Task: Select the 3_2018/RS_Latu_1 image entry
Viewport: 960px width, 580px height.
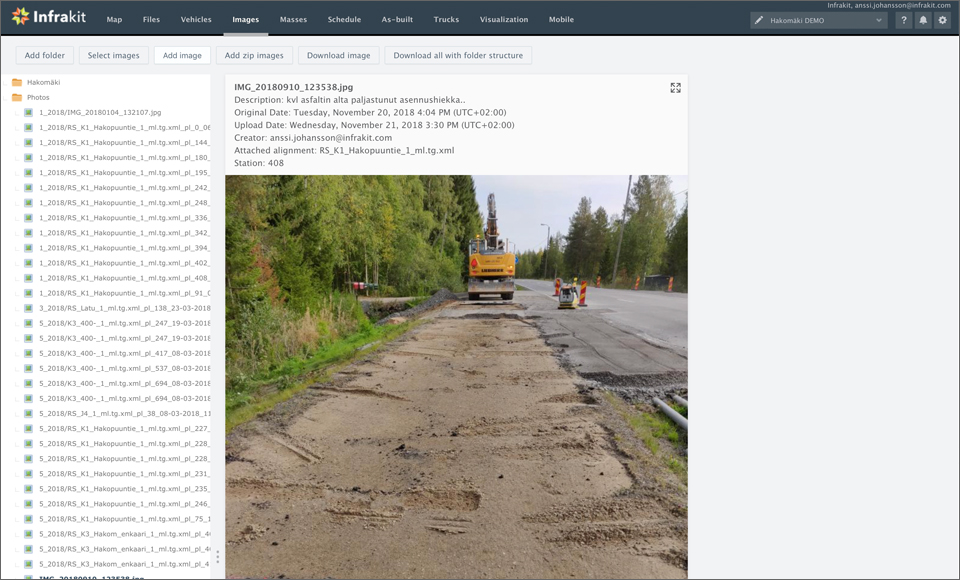Action: pos(124,308)
